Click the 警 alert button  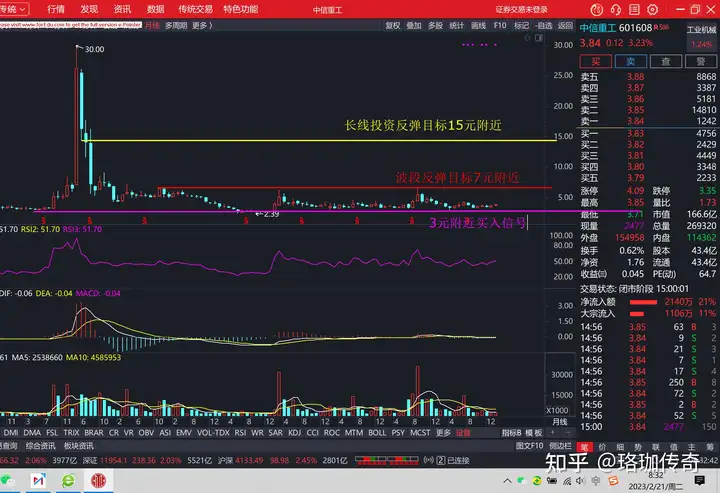pos(701,61)
